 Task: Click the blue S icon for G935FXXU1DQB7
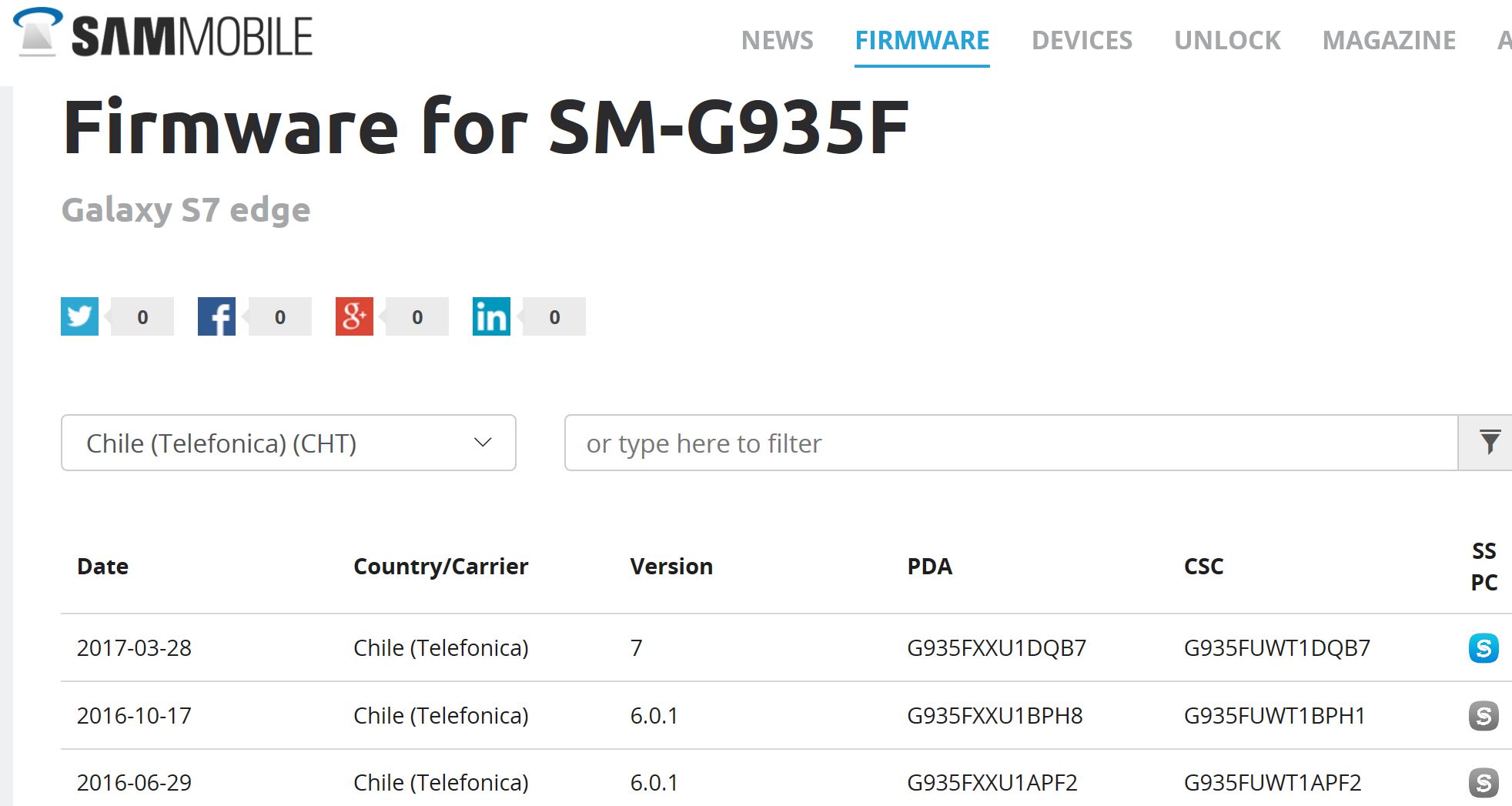tap(1483, 648)
